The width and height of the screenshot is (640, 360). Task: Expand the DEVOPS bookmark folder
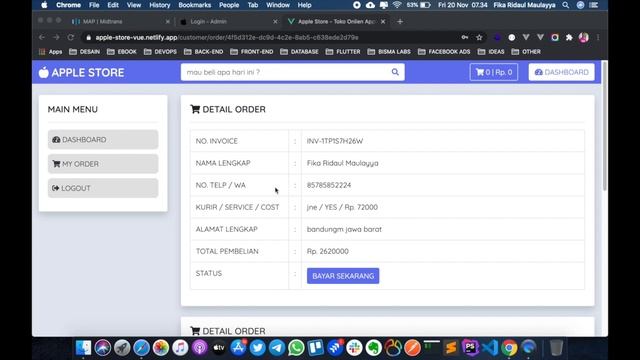pyautogui.click(x=160, y=52)
